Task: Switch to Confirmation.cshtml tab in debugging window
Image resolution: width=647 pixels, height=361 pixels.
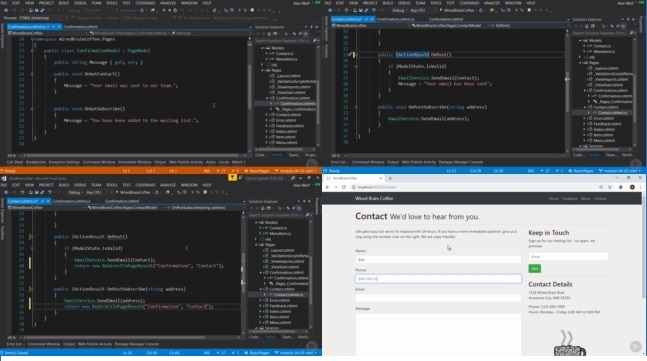Action: coord(81,26)
